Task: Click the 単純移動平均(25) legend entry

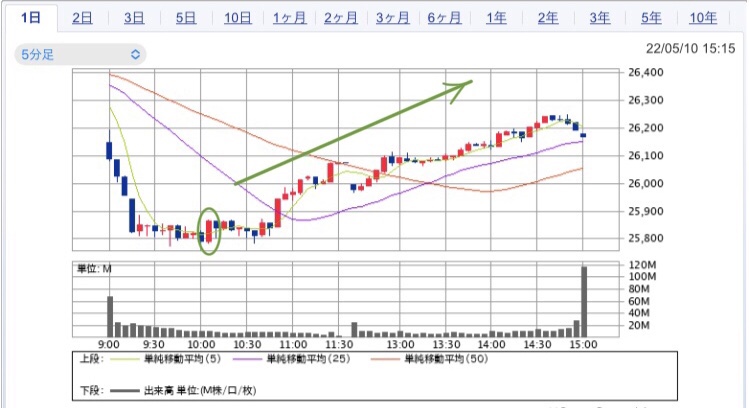Action: pos(308,359)
